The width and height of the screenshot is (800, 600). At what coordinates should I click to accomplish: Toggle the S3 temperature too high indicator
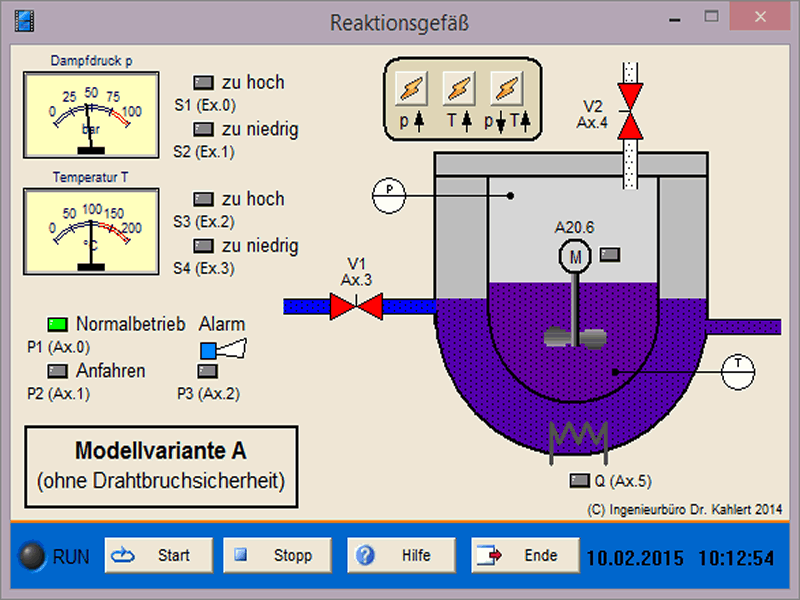pyautogui.click(x=204, y=199)
